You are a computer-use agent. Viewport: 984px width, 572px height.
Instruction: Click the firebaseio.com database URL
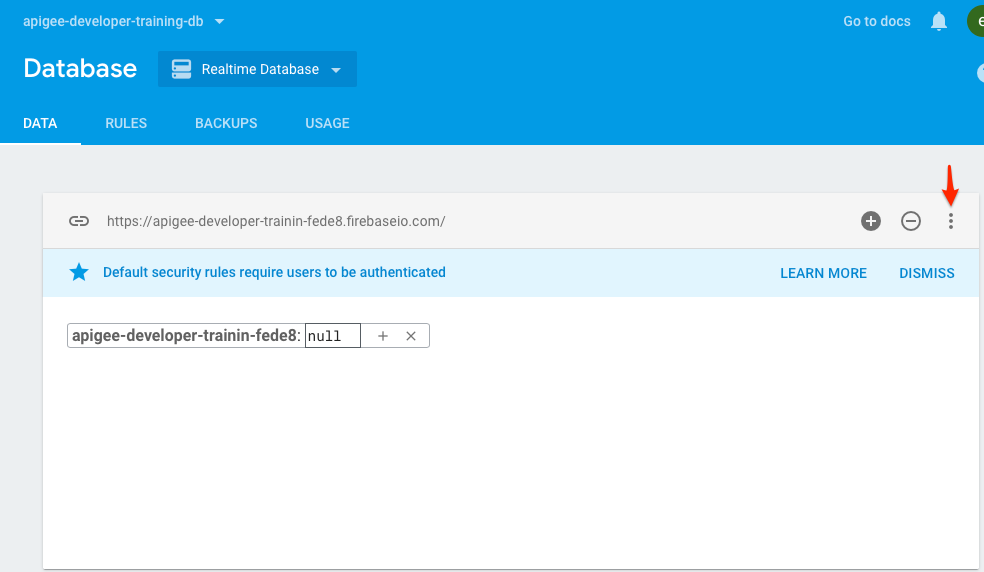point(276,221)
